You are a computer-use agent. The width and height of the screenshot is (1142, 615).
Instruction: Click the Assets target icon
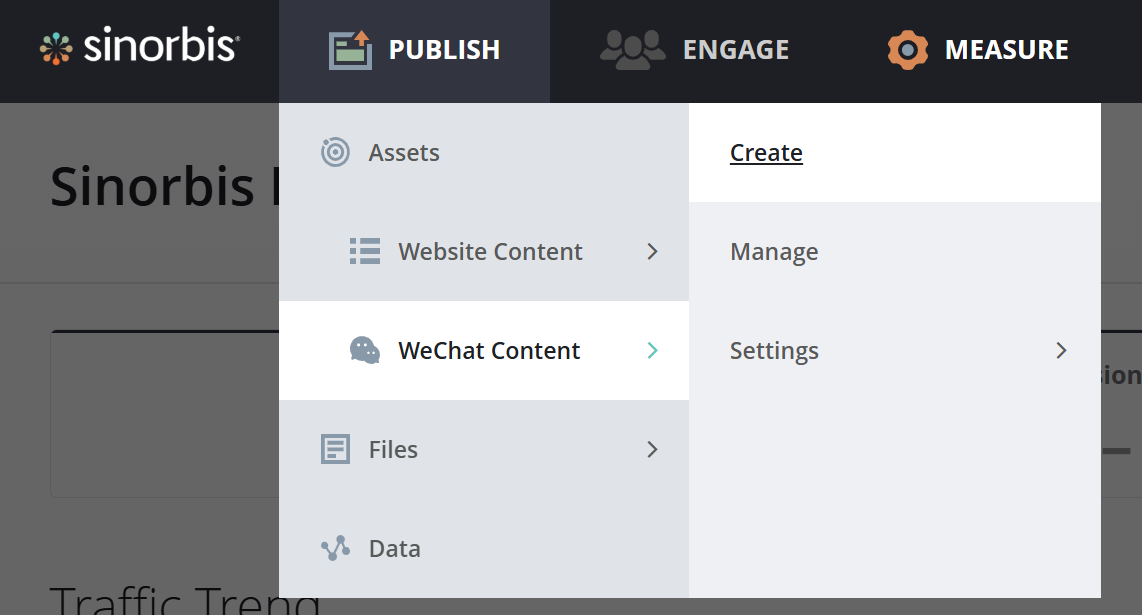point(335,152)
